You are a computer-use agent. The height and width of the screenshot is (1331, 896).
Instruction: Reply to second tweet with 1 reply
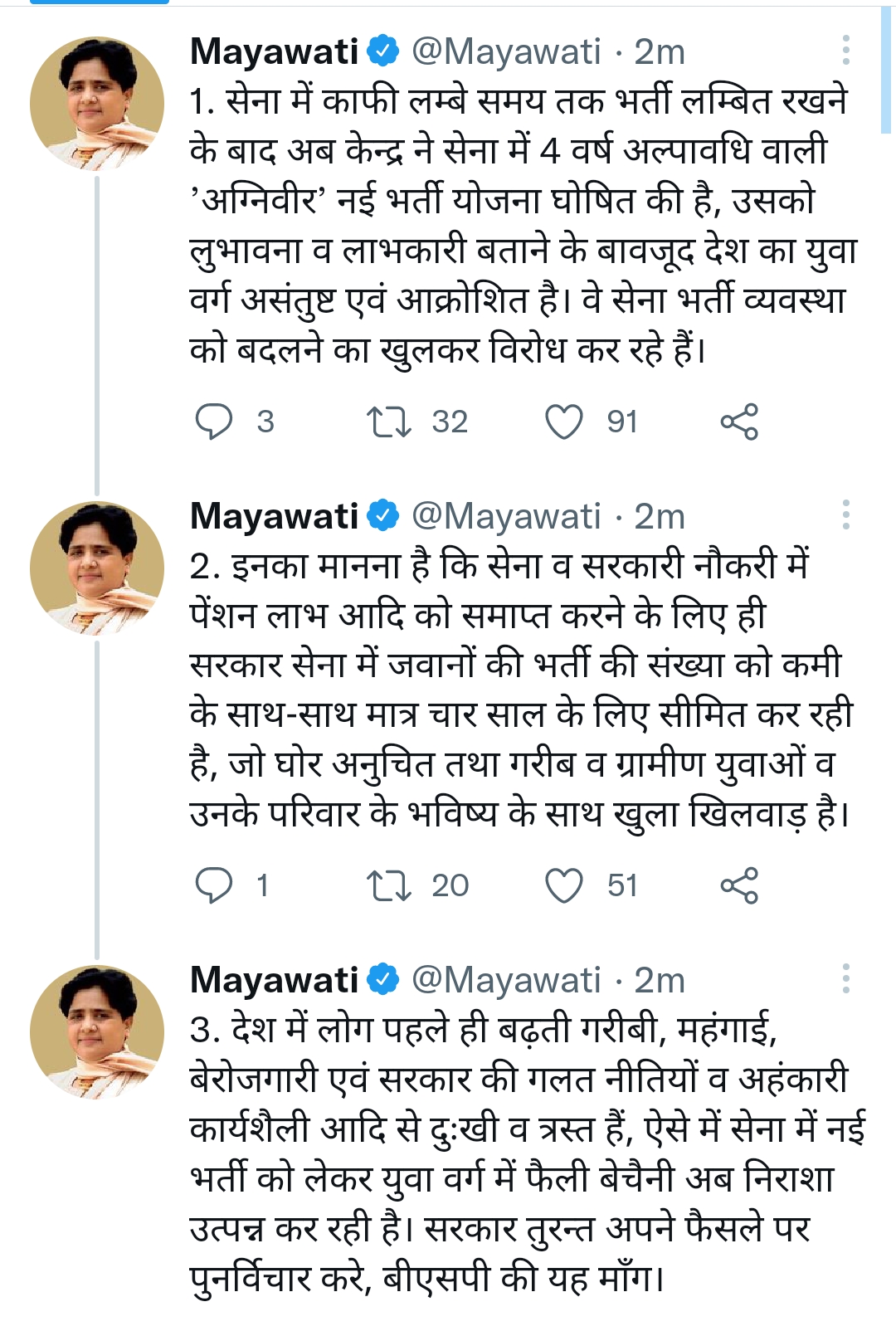tap(214, 885)
